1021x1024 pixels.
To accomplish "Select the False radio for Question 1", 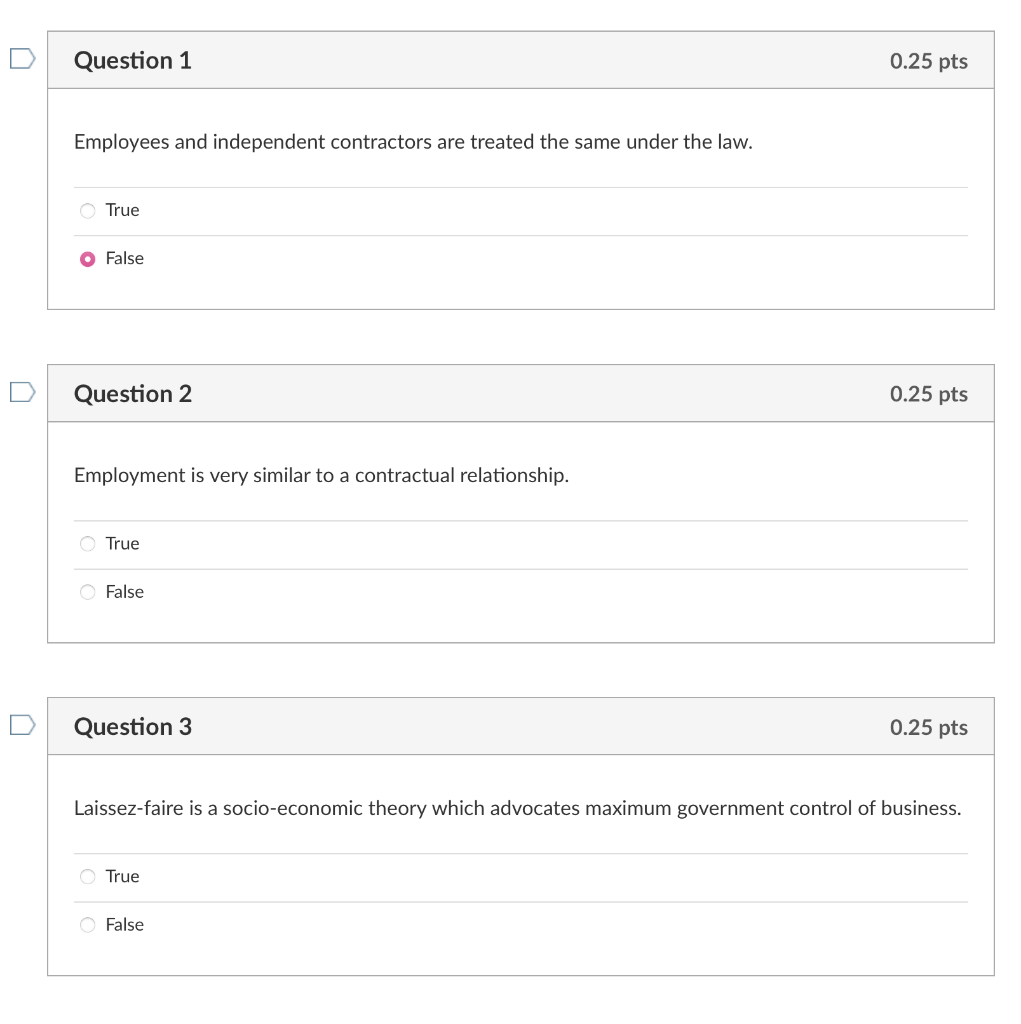I will 88,259.
